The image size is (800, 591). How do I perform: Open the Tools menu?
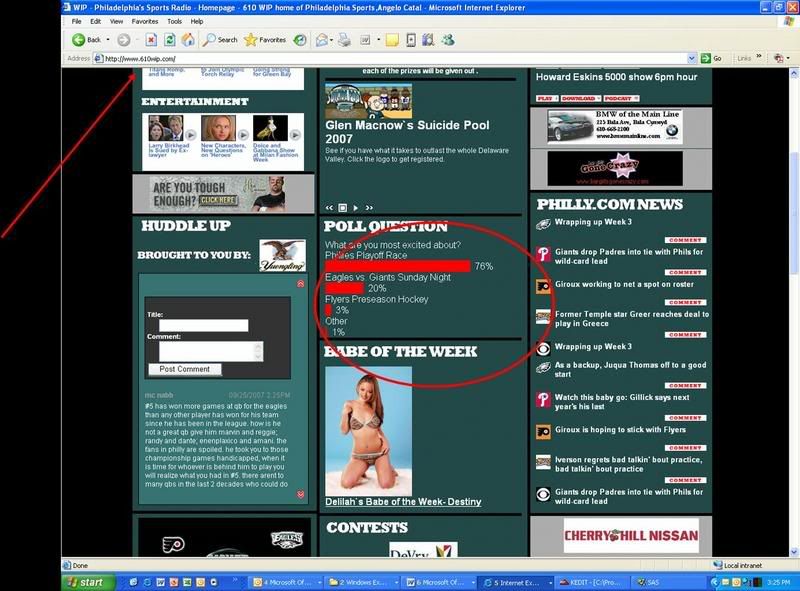point(174,21)
